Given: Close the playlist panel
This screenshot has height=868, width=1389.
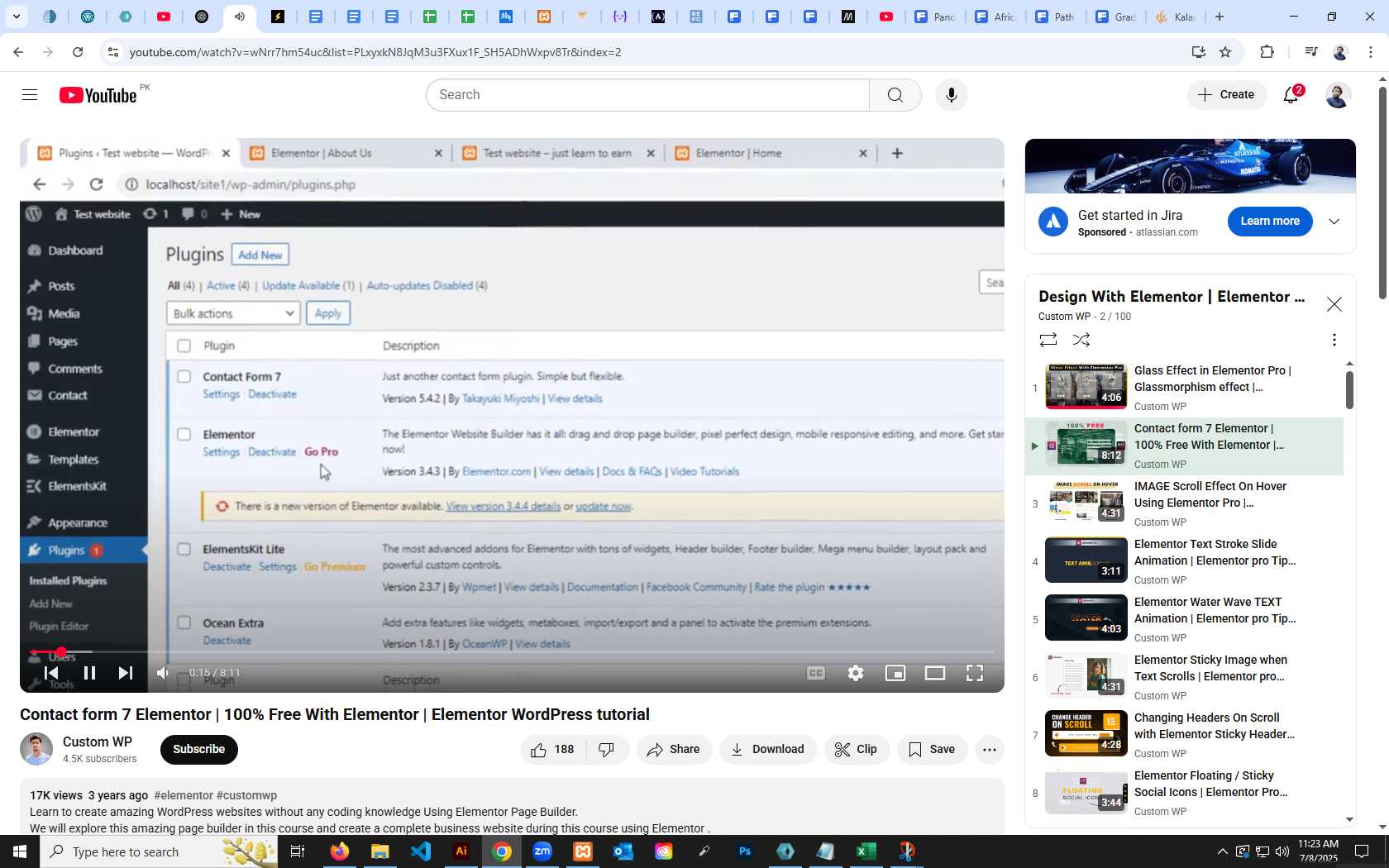Looking at the screenshot, I should click(x=1334, y=304).
